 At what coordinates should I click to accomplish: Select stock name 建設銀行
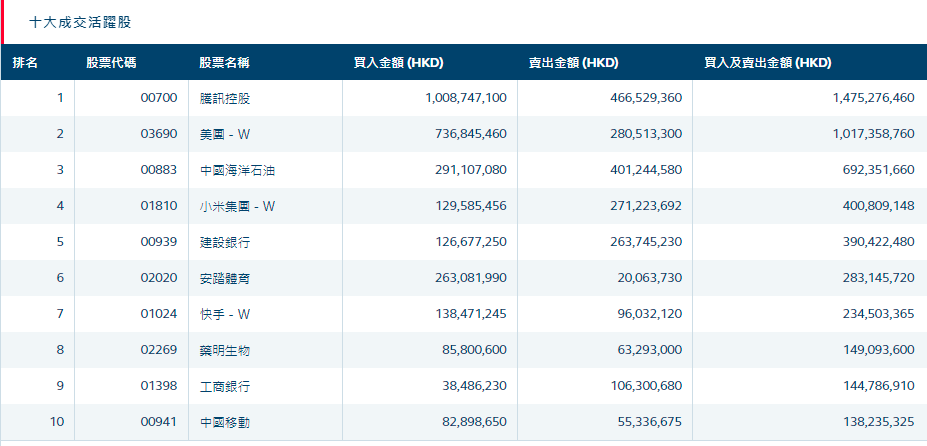click(x=225, y=242)
